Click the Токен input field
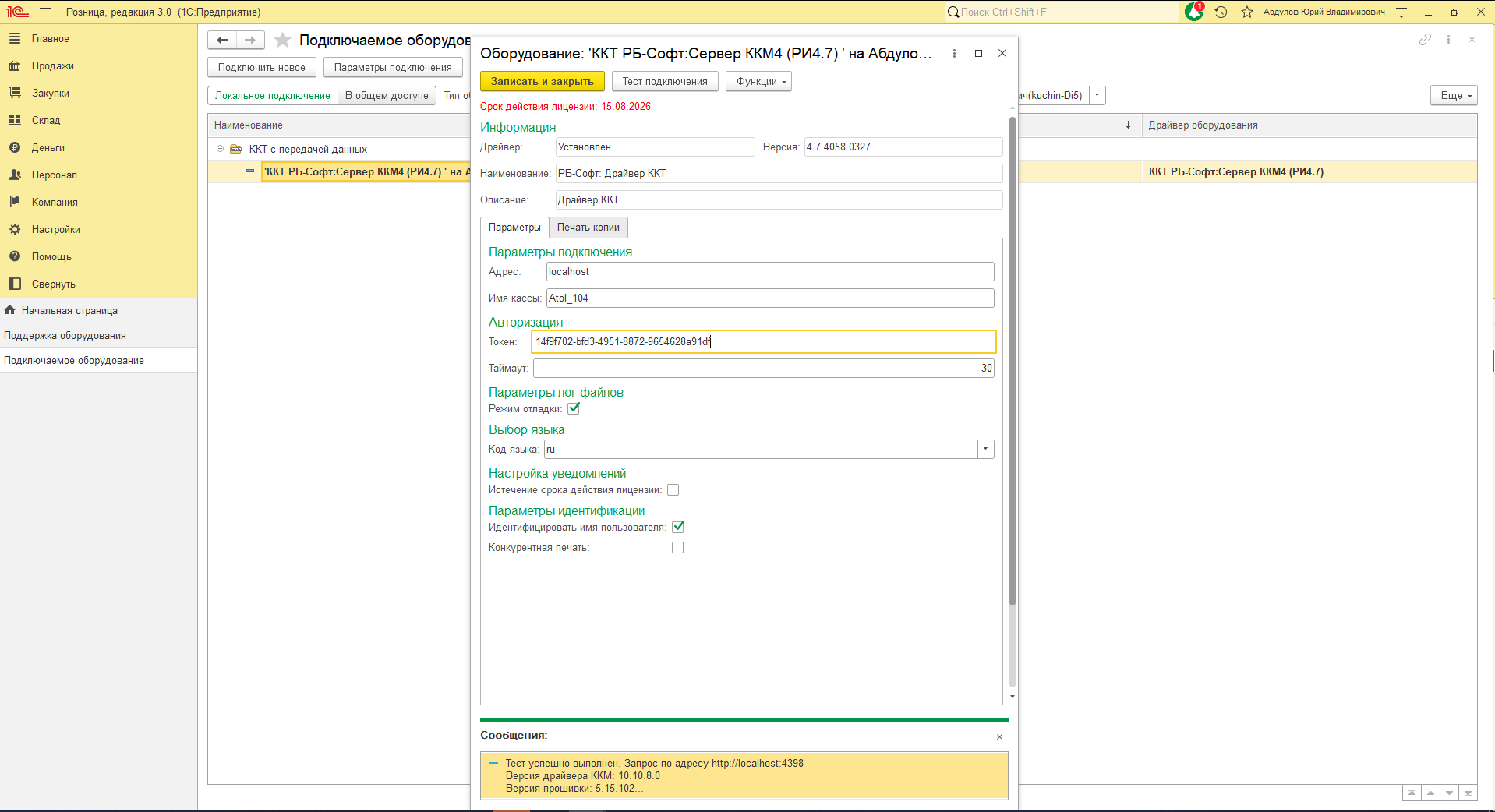The image size is (1495, 812). [x=764, y=341]
